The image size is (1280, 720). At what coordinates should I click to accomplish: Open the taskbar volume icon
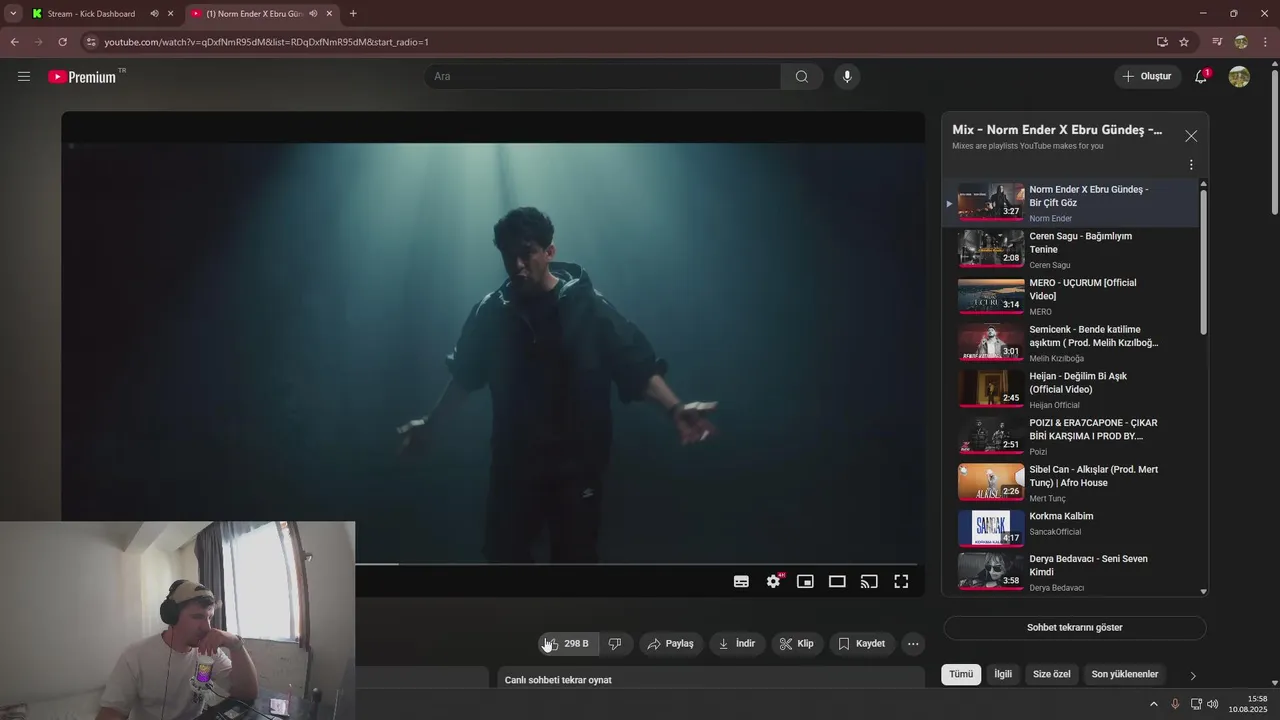1213,704
